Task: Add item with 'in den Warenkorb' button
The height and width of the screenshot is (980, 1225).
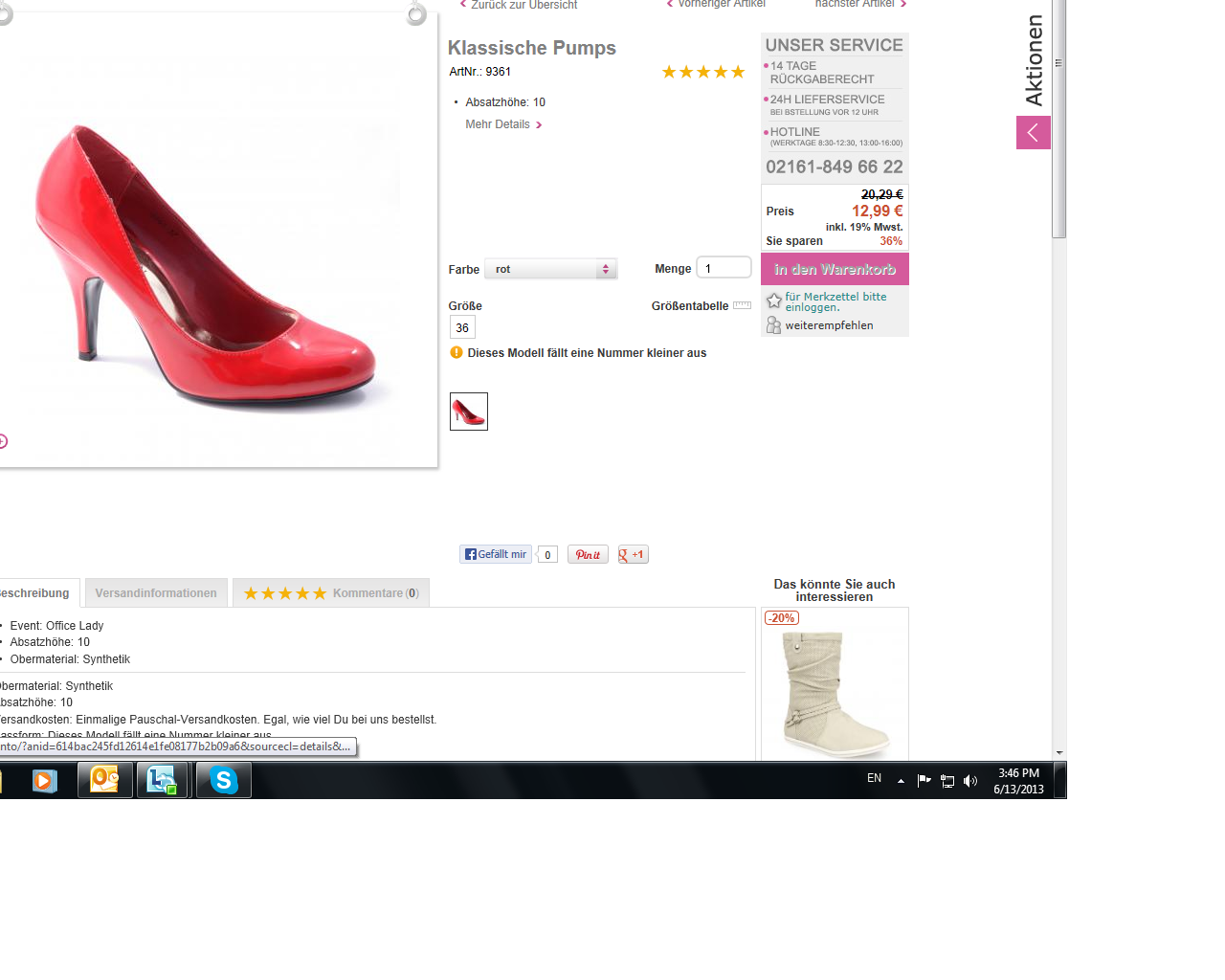Action: point(835,269)
